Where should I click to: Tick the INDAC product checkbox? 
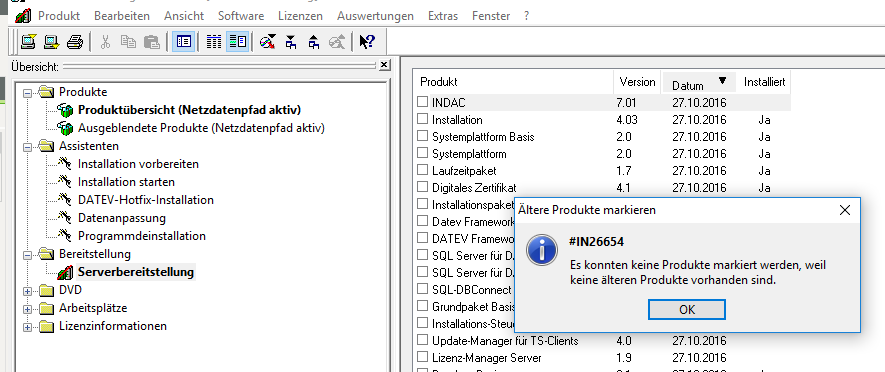[423, 102]
